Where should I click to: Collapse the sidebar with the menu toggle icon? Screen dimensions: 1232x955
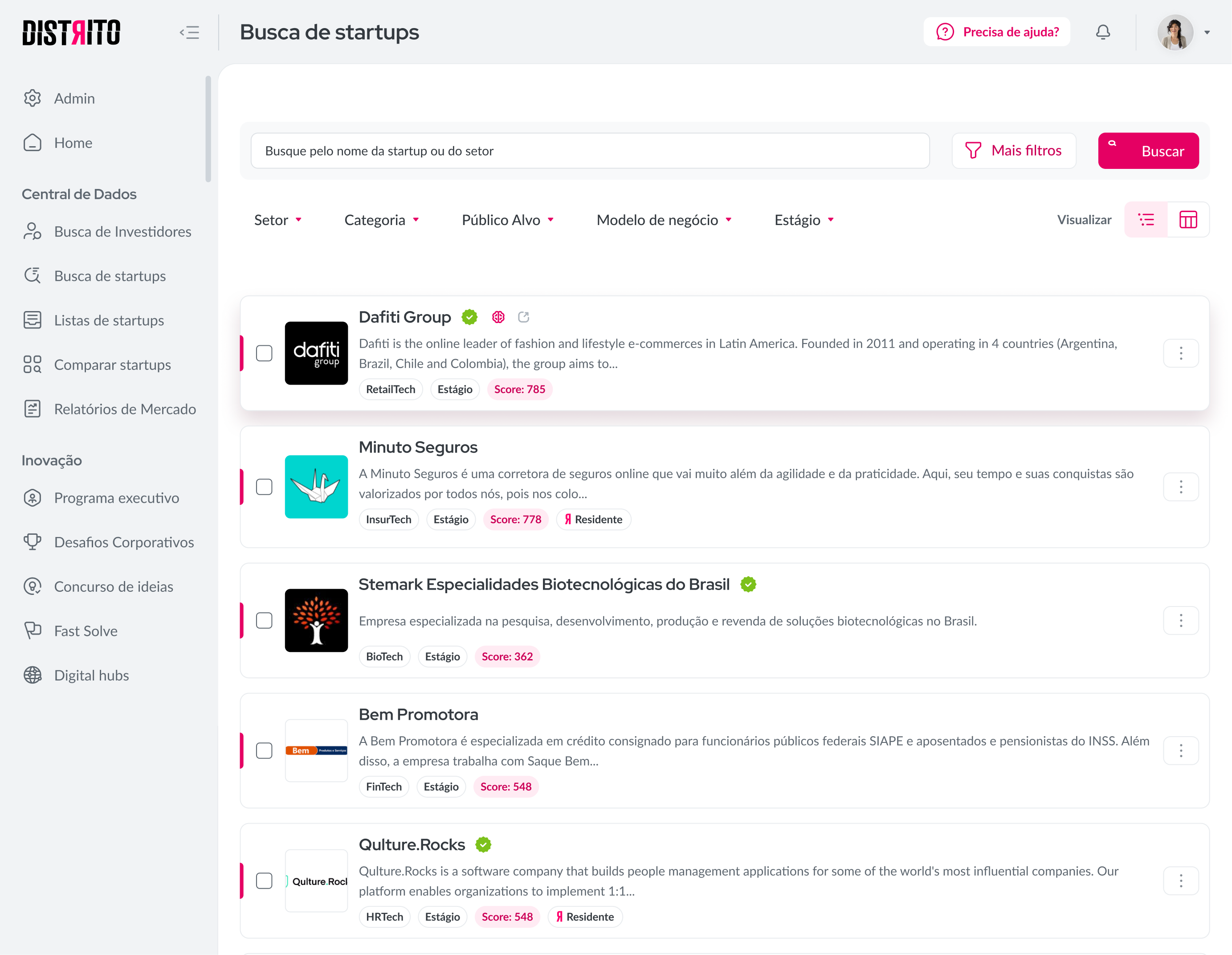(x=190, y=32)
